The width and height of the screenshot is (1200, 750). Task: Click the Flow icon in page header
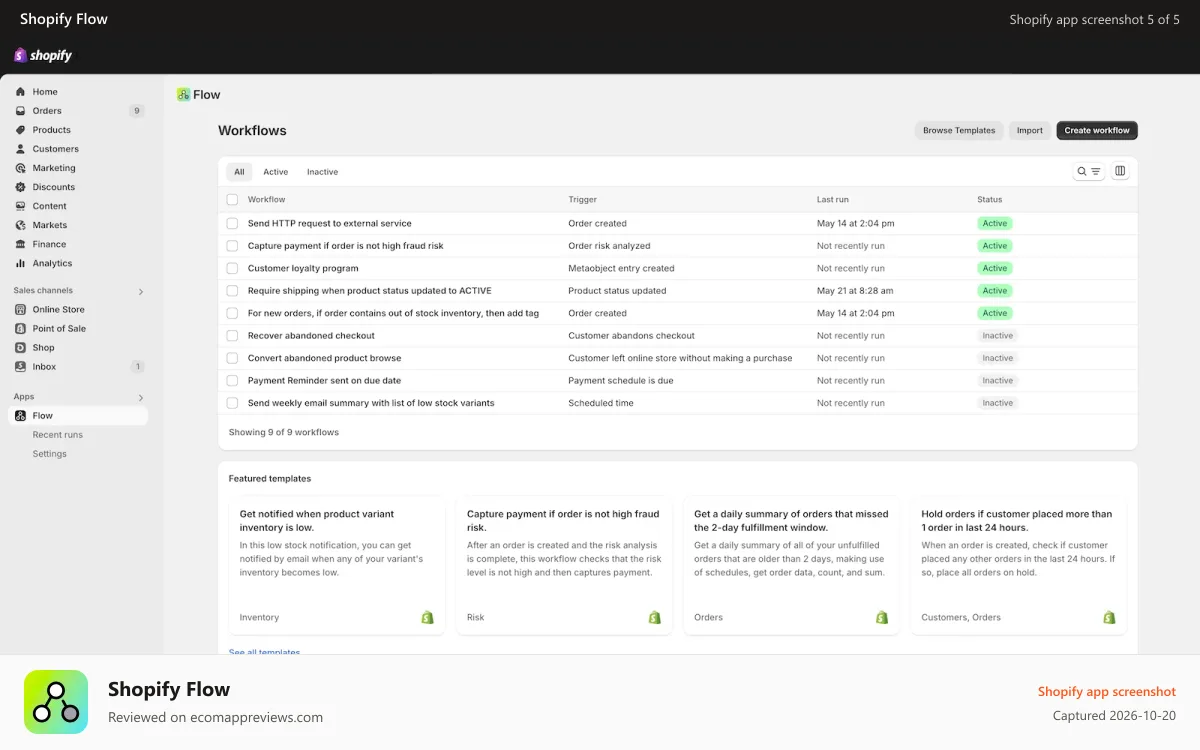(x=183, y=95)
